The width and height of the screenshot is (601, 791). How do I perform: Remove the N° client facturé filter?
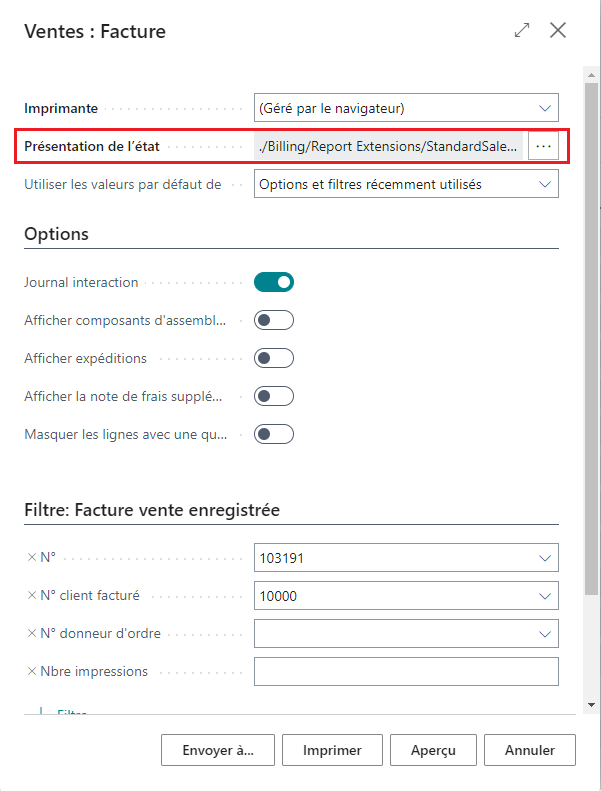[32, 595]
